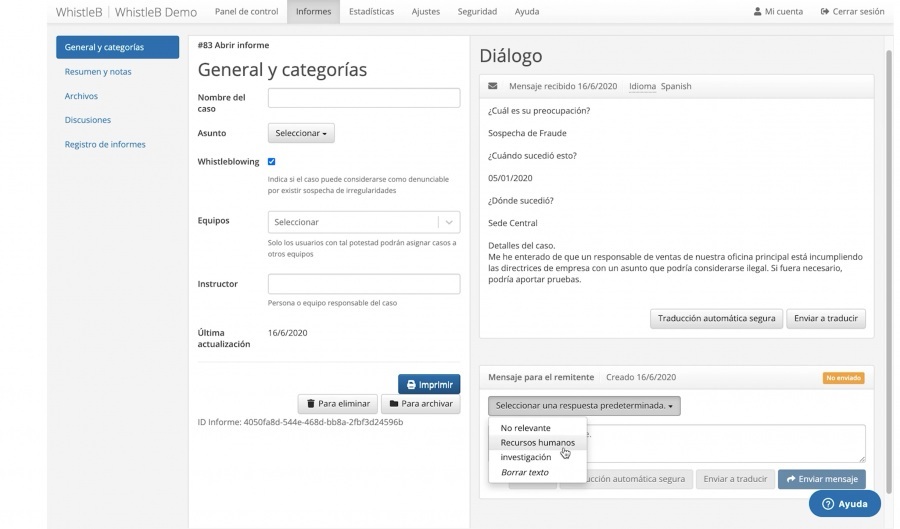
Task: Click the Nombre del caso input field
Action: pyautogui.click(x=364, y=97)
